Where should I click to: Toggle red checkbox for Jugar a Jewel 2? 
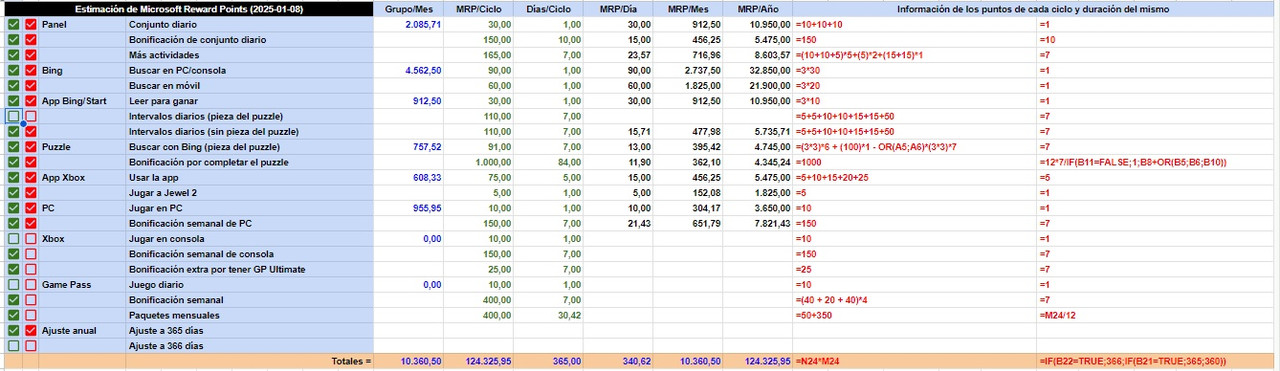point(30,193)
